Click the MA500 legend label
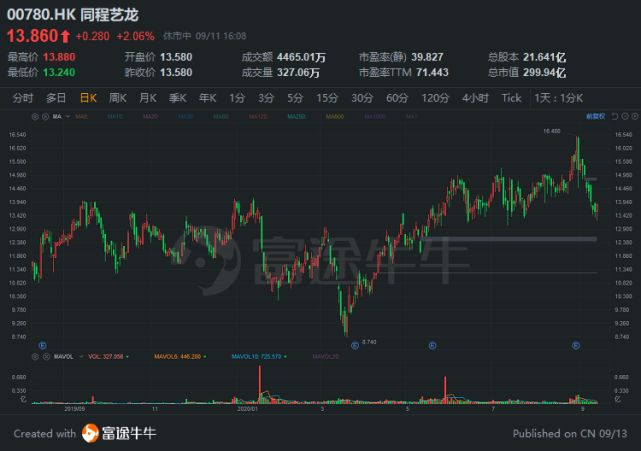 tap(335, 117)
